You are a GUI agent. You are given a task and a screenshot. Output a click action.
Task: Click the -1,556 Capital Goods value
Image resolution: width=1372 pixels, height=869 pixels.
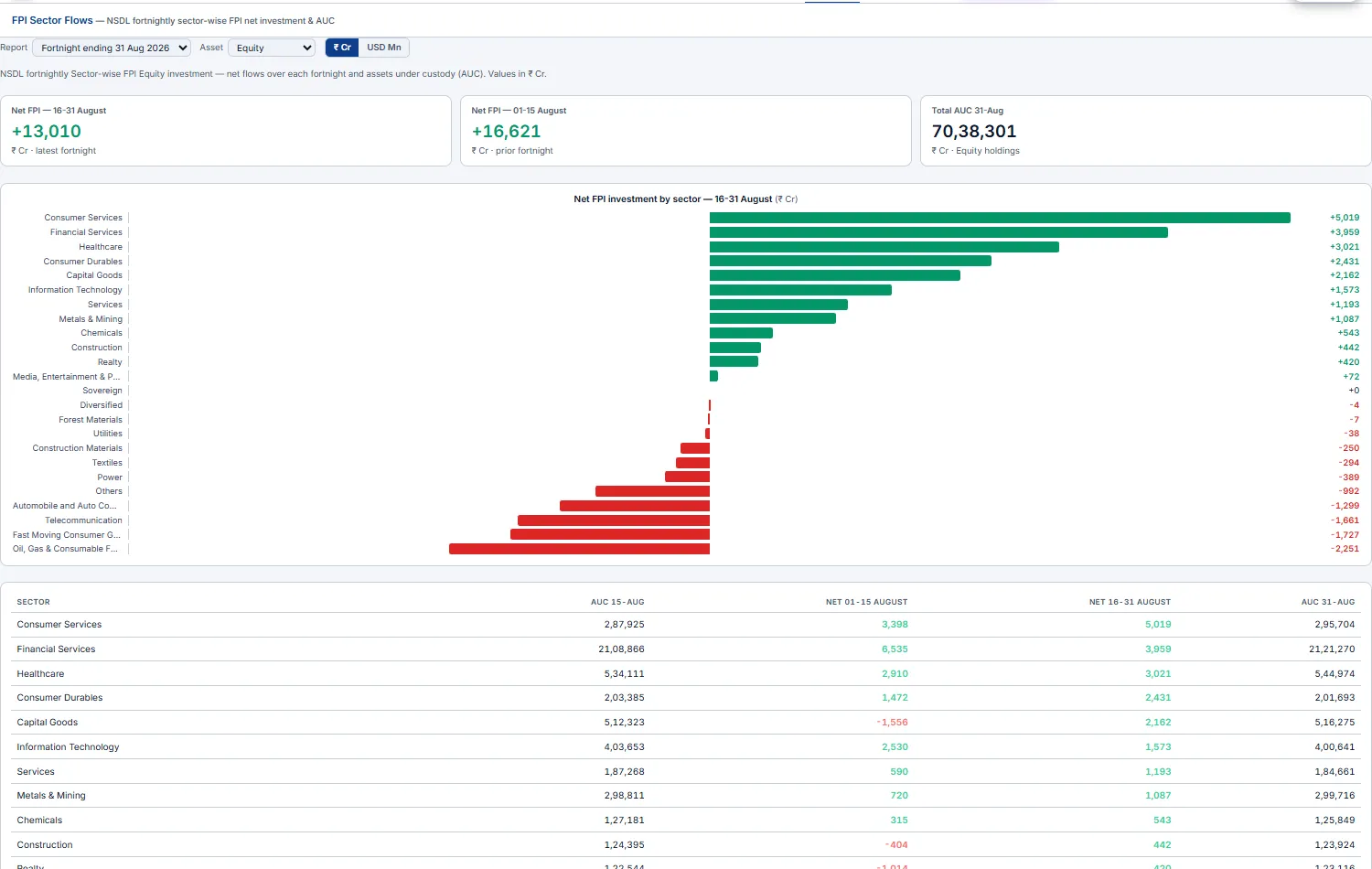point(892,723)
